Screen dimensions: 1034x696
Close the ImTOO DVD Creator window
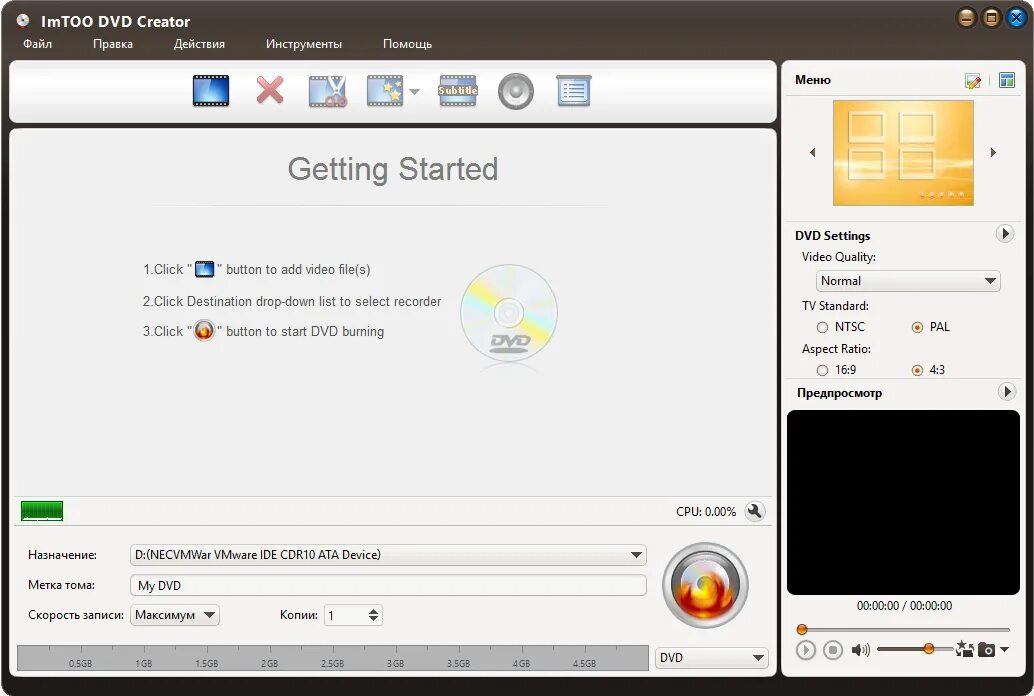pyautogui.click(x=1016, y=18)
